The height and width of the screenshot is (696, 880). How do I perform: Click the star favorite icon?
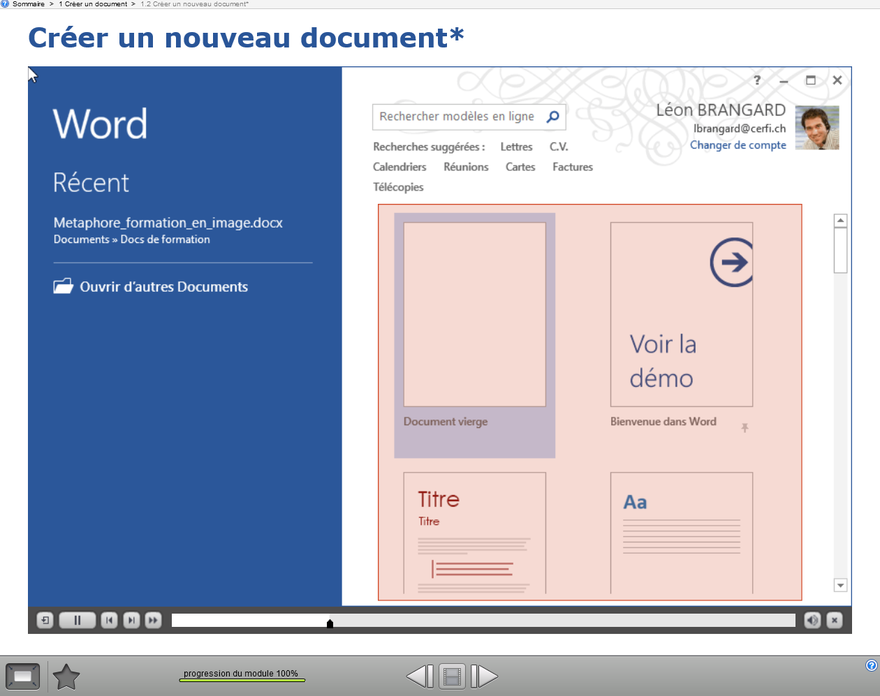click(x=66, y=677)
